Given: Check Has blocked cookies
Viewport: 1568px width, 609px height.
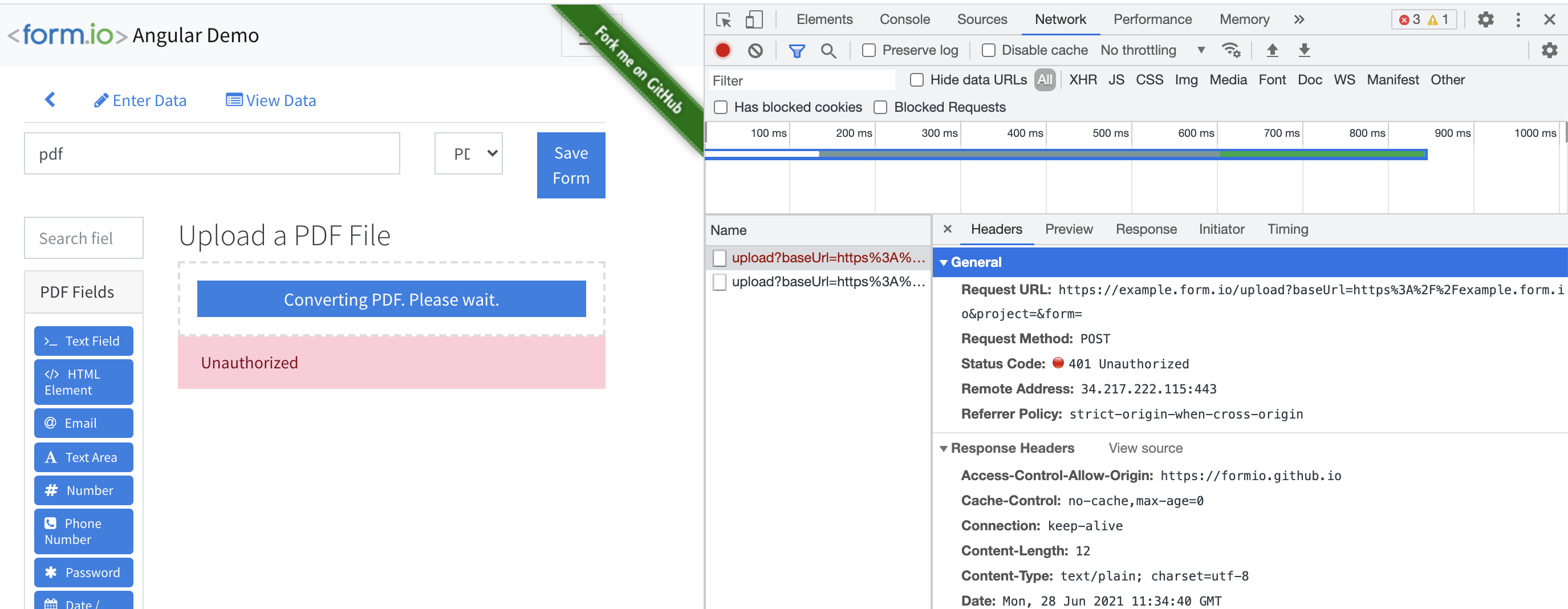Looking at the screenshot, I should (x=721, y=107).
